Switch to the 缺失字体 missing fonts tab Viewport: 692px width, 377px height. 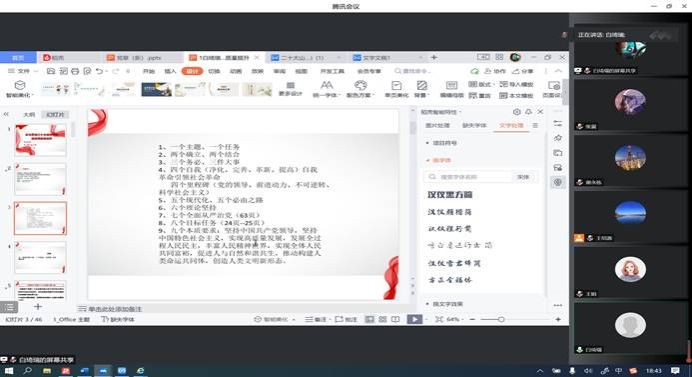[x=474, y=125]
